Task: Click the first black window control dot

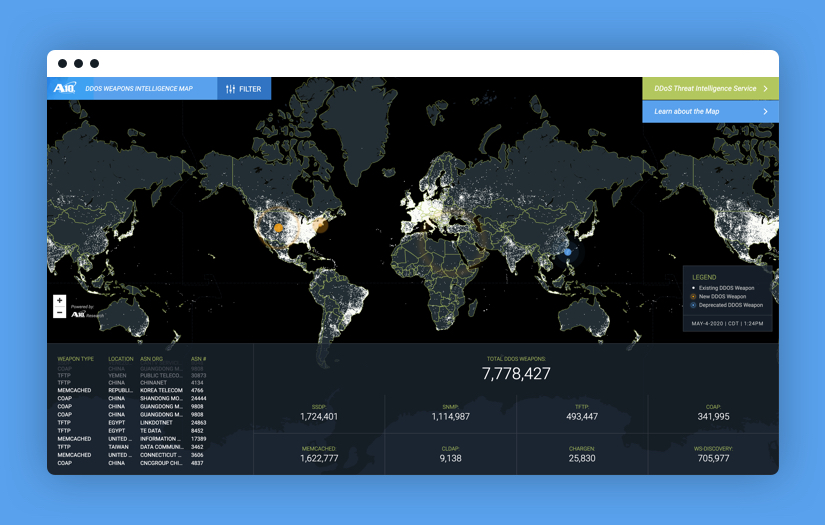Action: coord(62,64)
